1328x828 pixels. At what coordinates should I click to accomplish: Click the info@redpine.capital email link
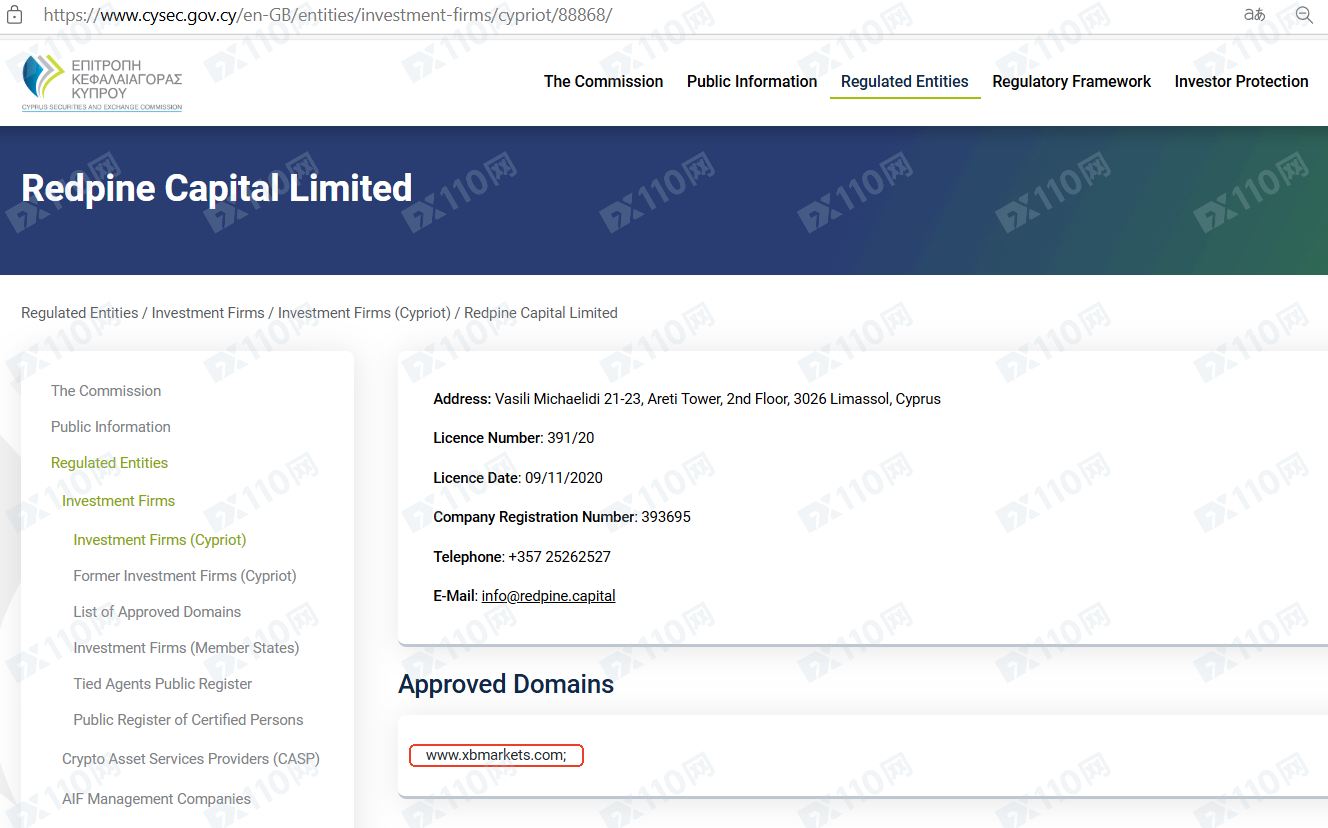(548, 596)
